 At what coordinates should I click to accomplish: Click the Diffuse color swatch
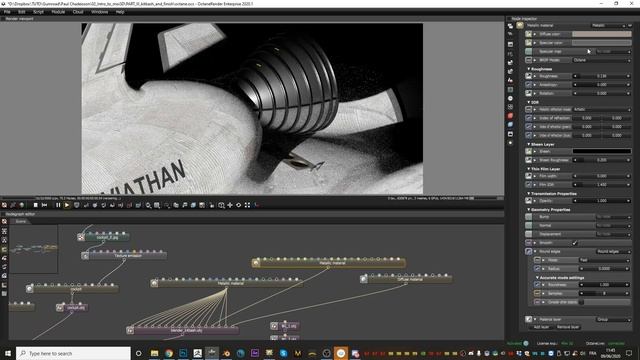[x=602, y=34]
